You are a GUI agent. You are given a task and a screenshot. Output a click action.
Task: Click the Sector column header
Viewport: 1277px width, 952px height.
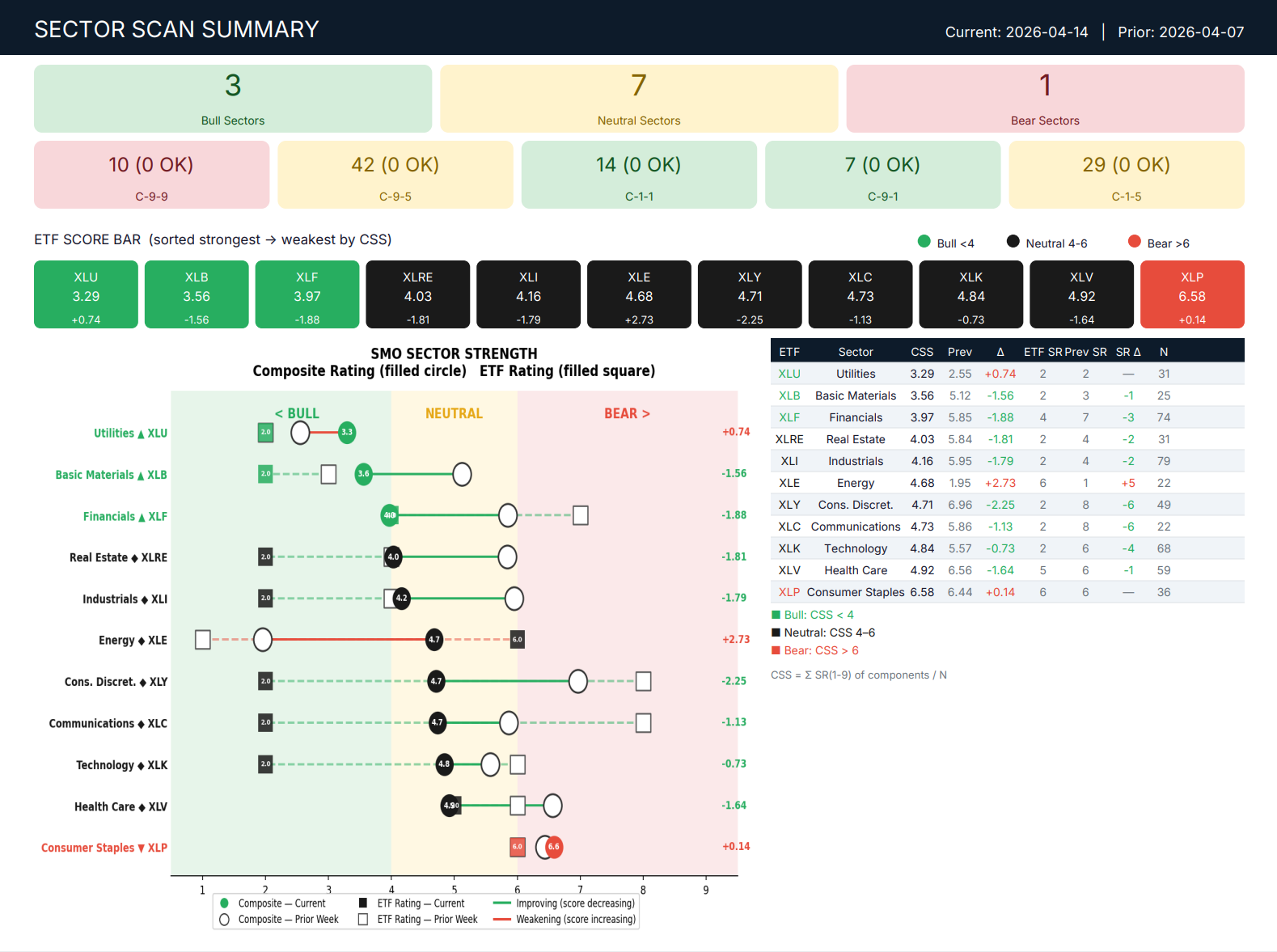(856, 352)
